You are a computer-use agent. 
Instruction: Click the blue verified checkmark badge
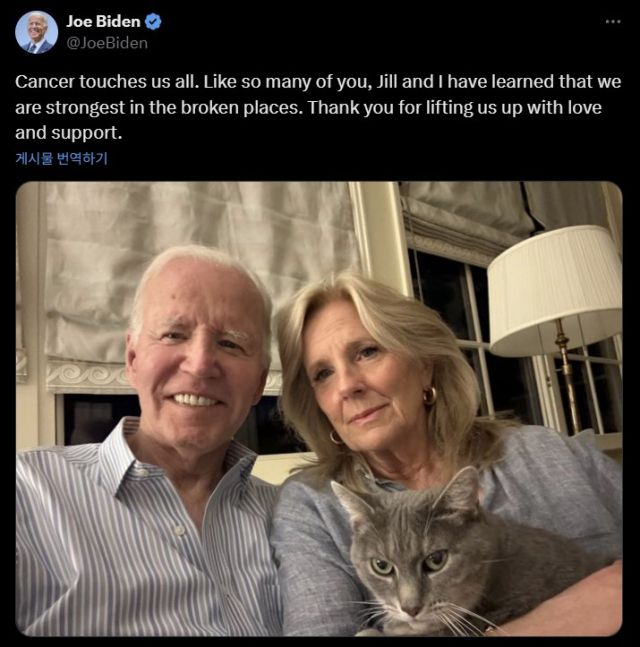click(x=153, y=22)
